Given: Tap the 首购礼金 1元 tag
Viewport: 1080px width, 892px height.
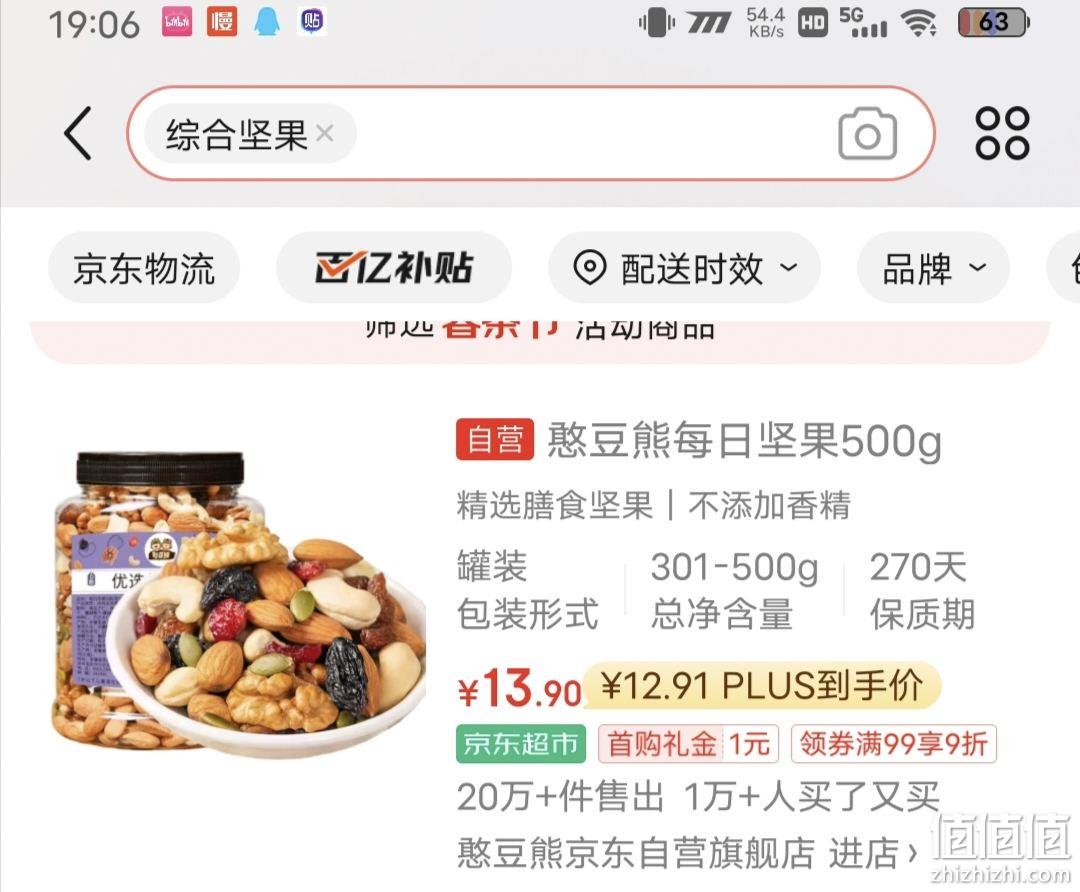Looking at the screenshot, I should pos(688,744).
